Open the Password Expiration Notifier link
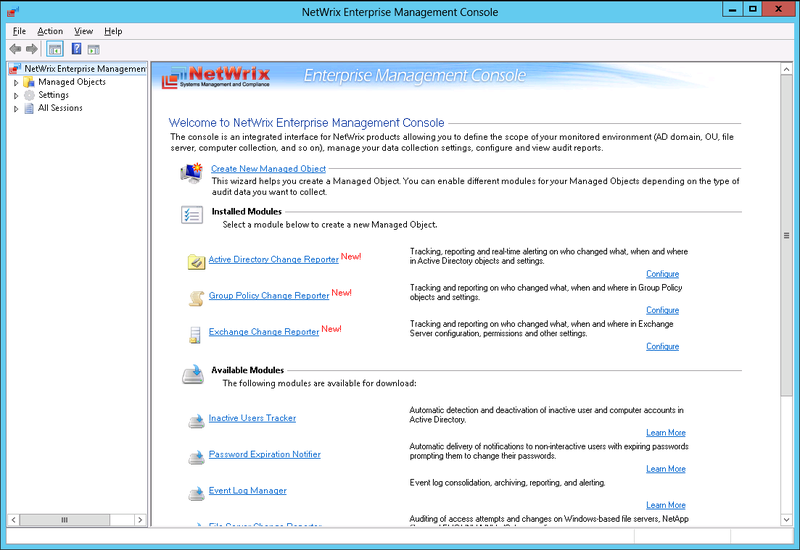 (264, 454)
